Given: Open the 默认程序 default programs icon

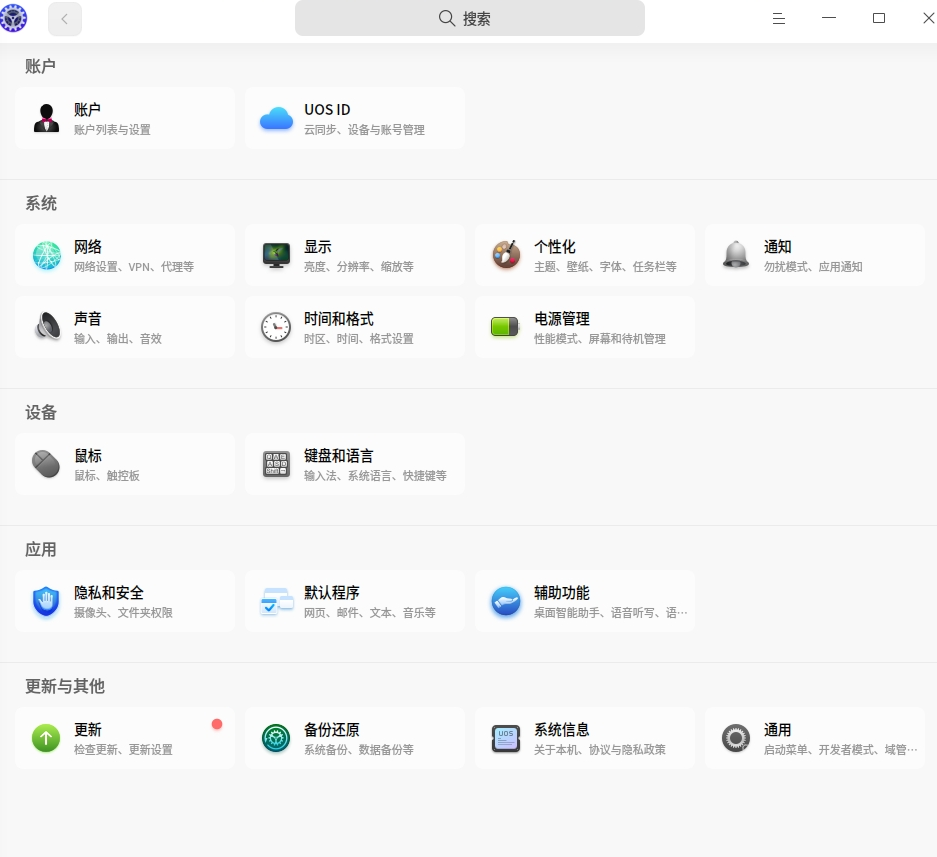Looking at the screenshot, I should click(x=276, y=601).
